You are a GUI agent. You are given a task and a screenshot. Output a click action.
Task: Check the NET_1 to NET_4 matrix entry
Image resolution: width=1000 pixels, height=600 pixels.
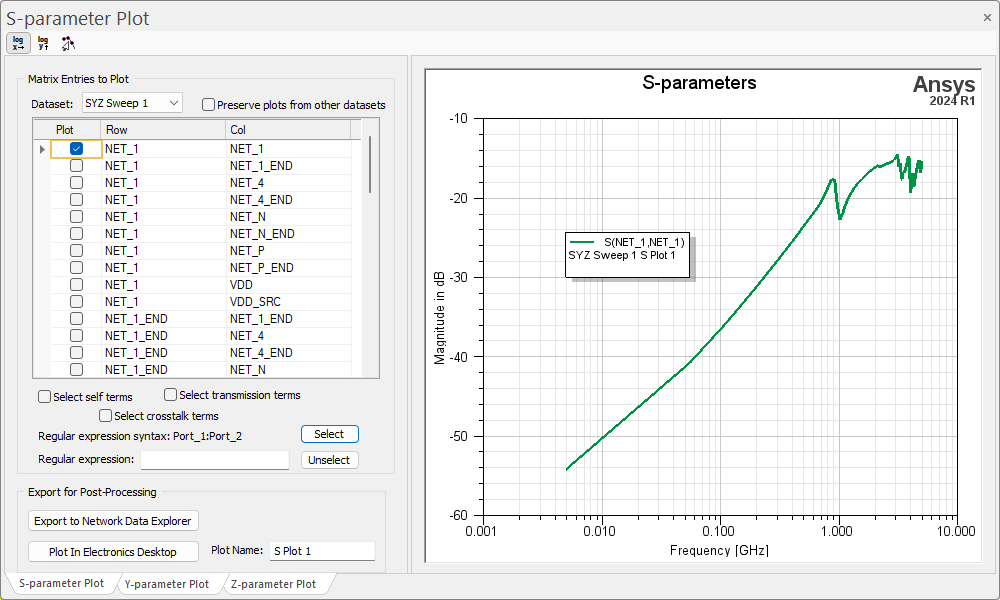point(76,182)
